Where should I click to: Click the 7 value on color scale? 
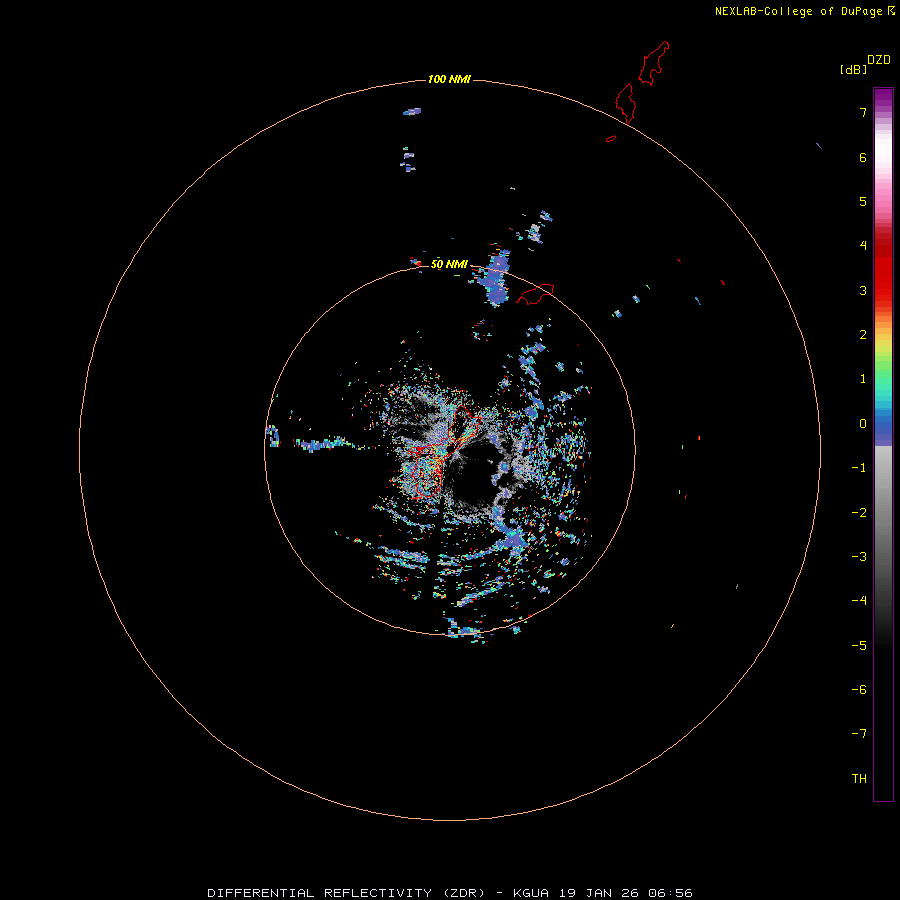pyautogui.click(x=863, y=112)
